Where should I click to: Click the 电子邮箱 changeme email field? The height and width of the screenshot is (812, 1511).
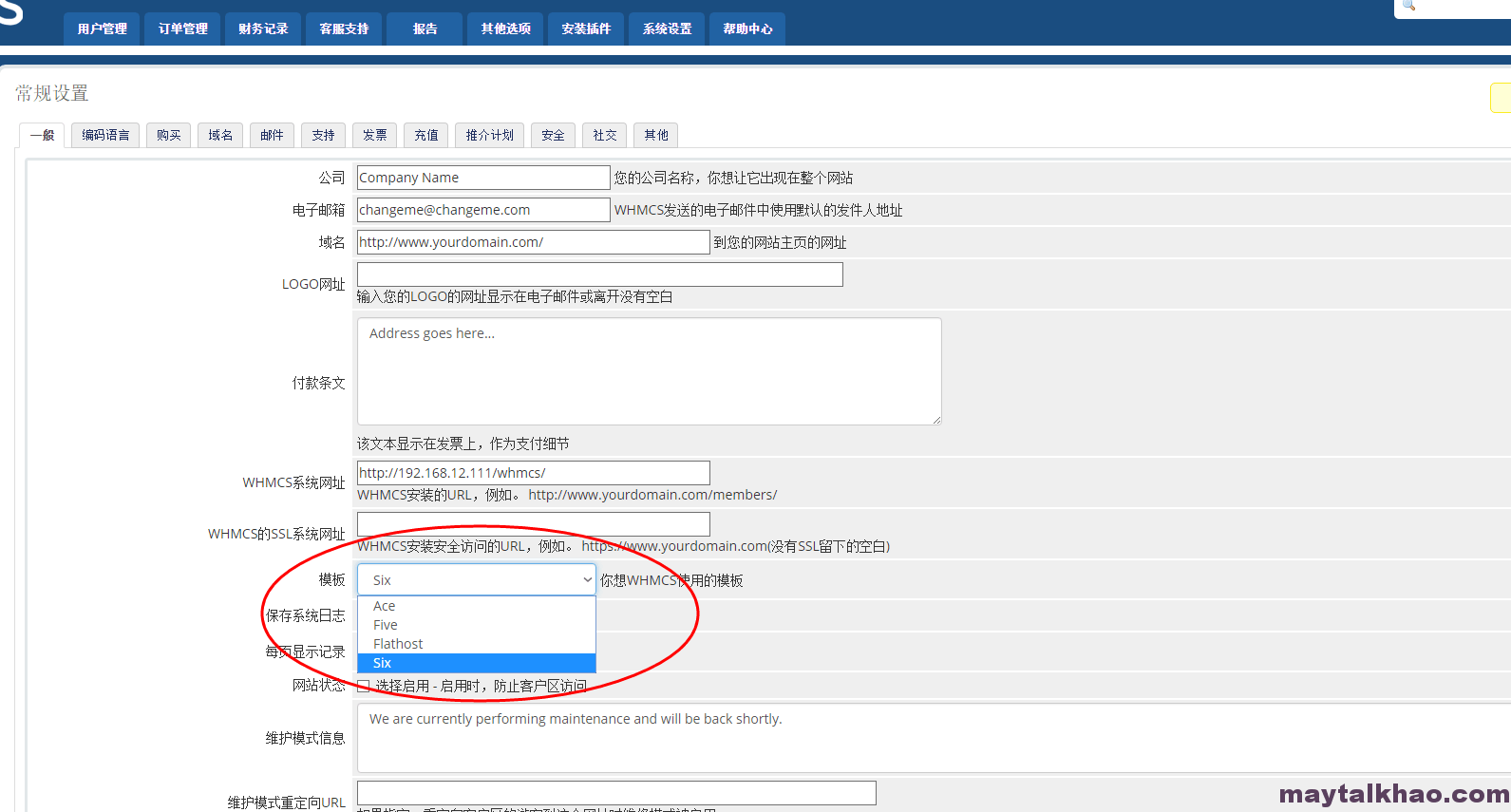point(483,210)
